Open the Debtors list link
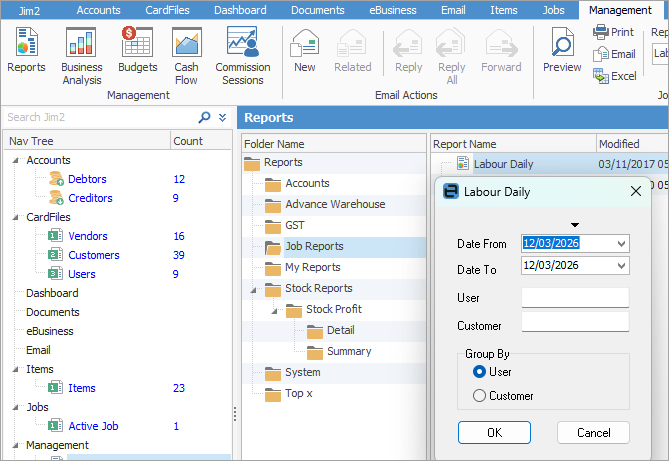 [x=87, y=179]
